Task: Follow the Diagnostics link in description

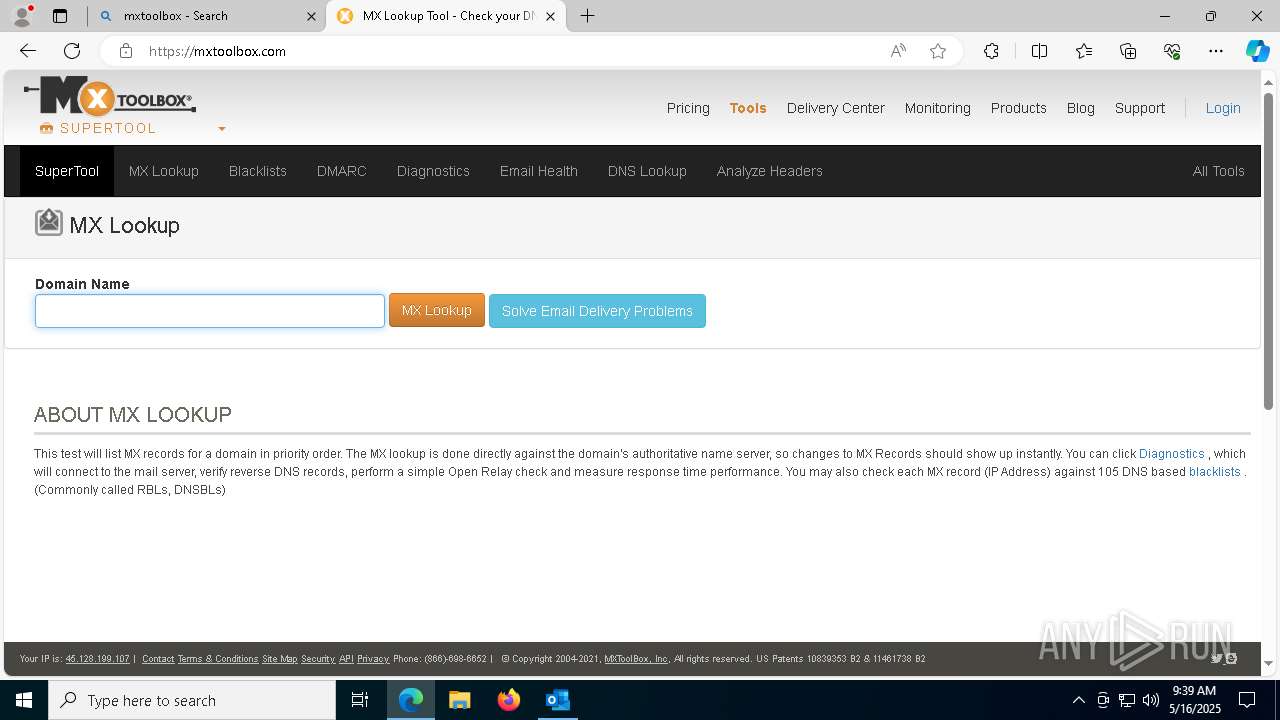Action: [1172, 454]
